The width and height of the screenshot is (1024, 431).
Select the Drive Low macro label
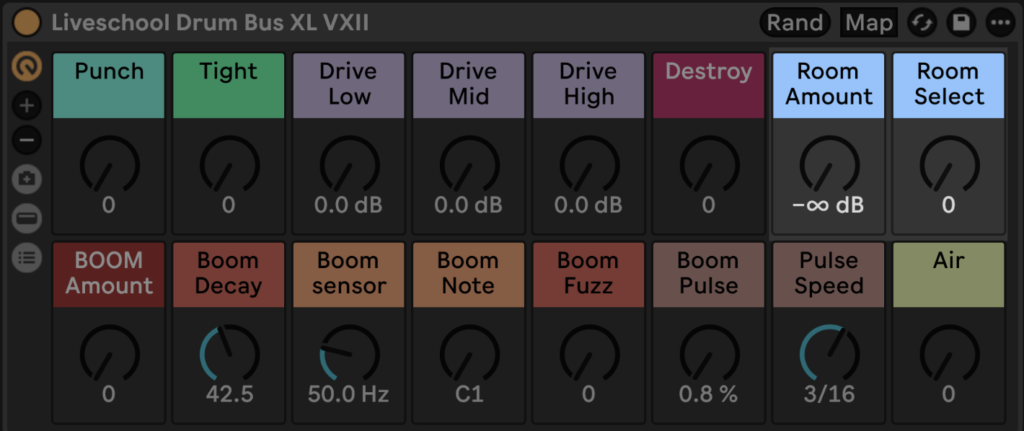click(349, 86)
